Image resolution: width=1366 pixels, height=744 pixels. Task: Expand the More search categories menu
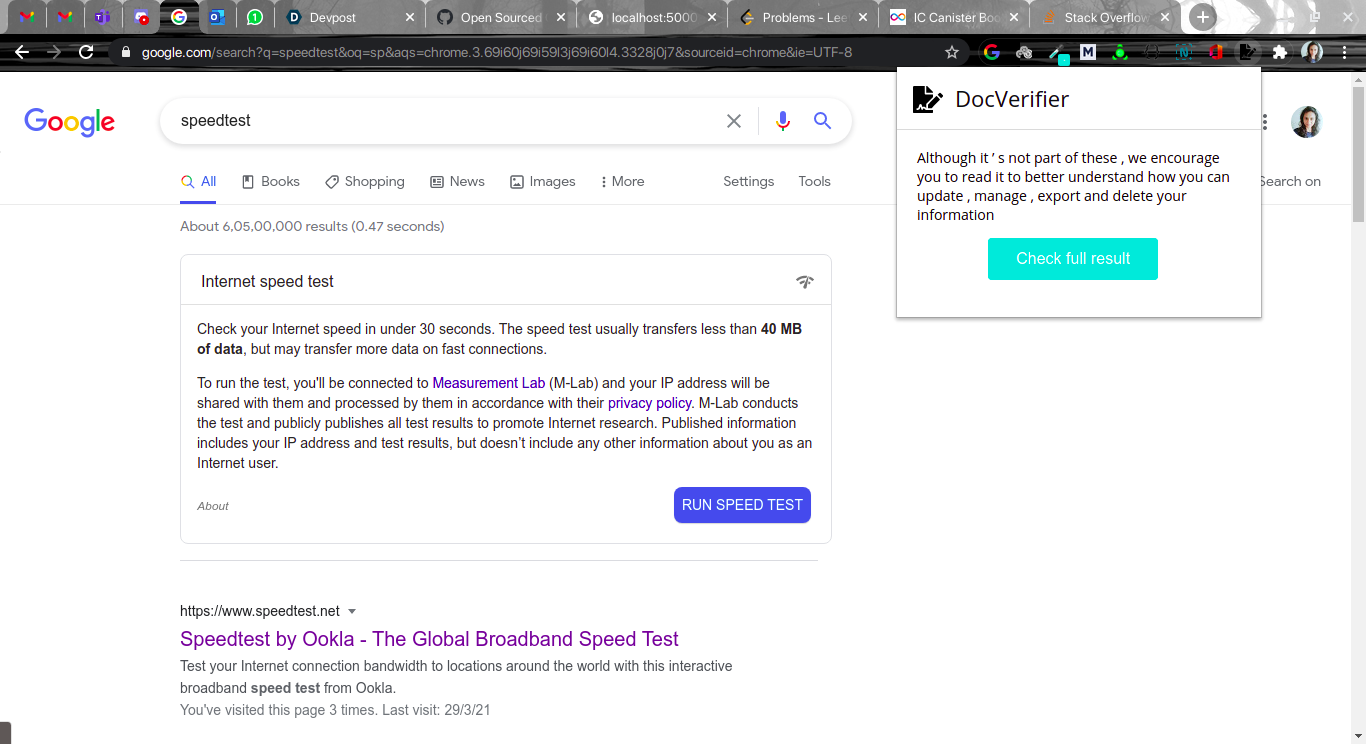[x=622, y=182]
